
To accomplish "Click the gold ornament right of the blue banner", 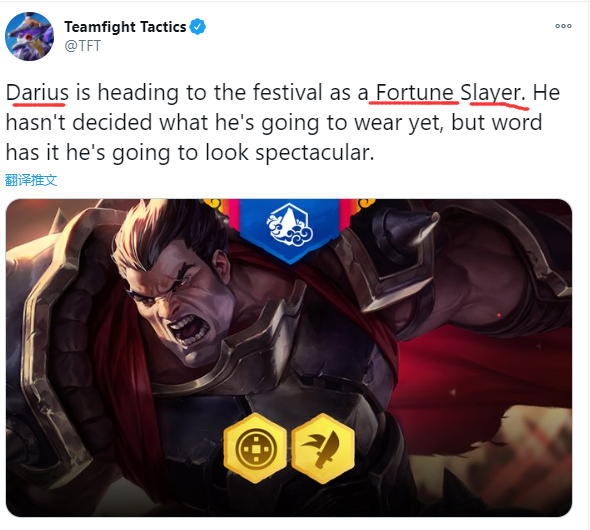I will tap(366, 203).
